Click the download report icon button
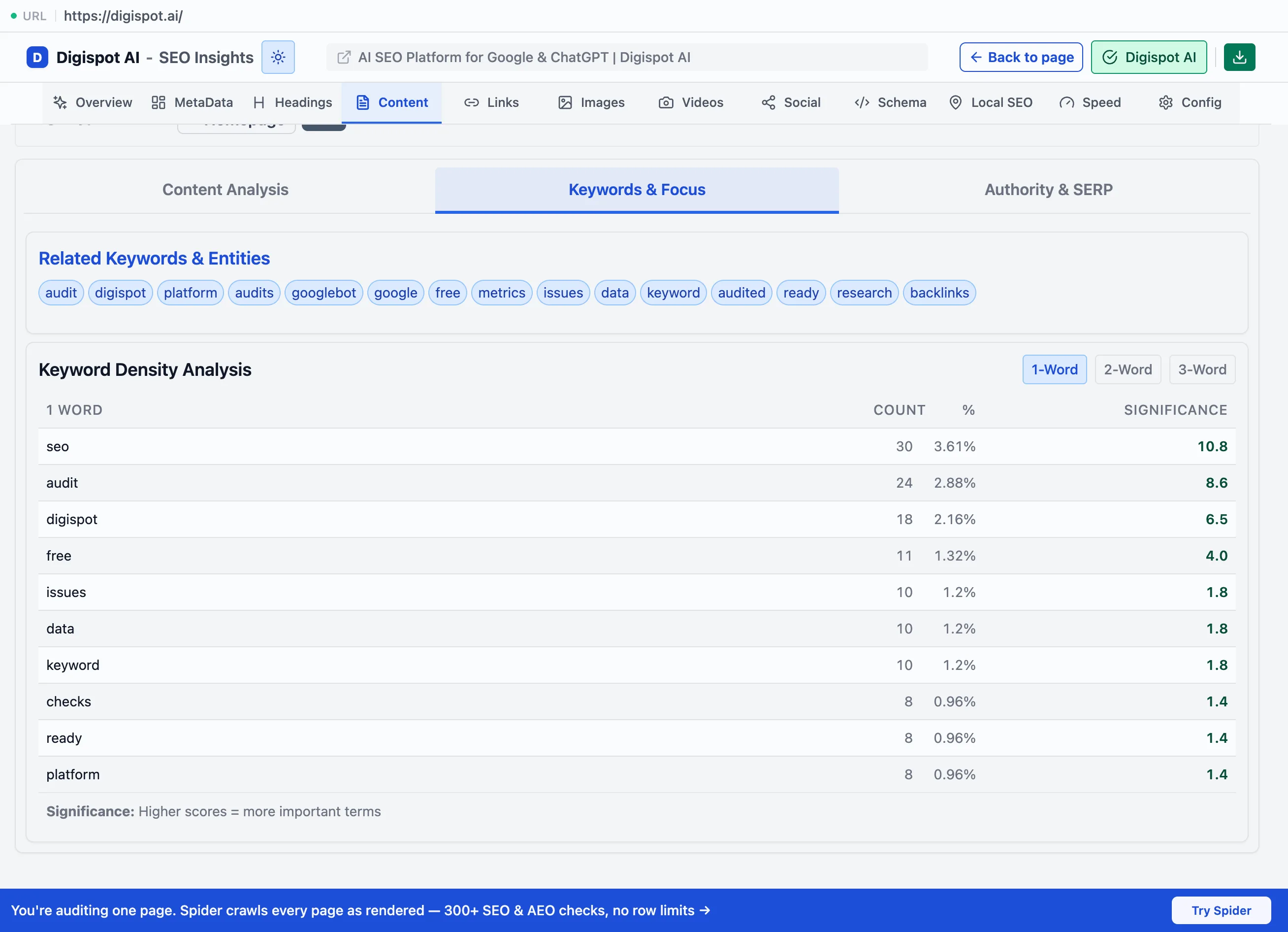 (x=1239, y=58)
